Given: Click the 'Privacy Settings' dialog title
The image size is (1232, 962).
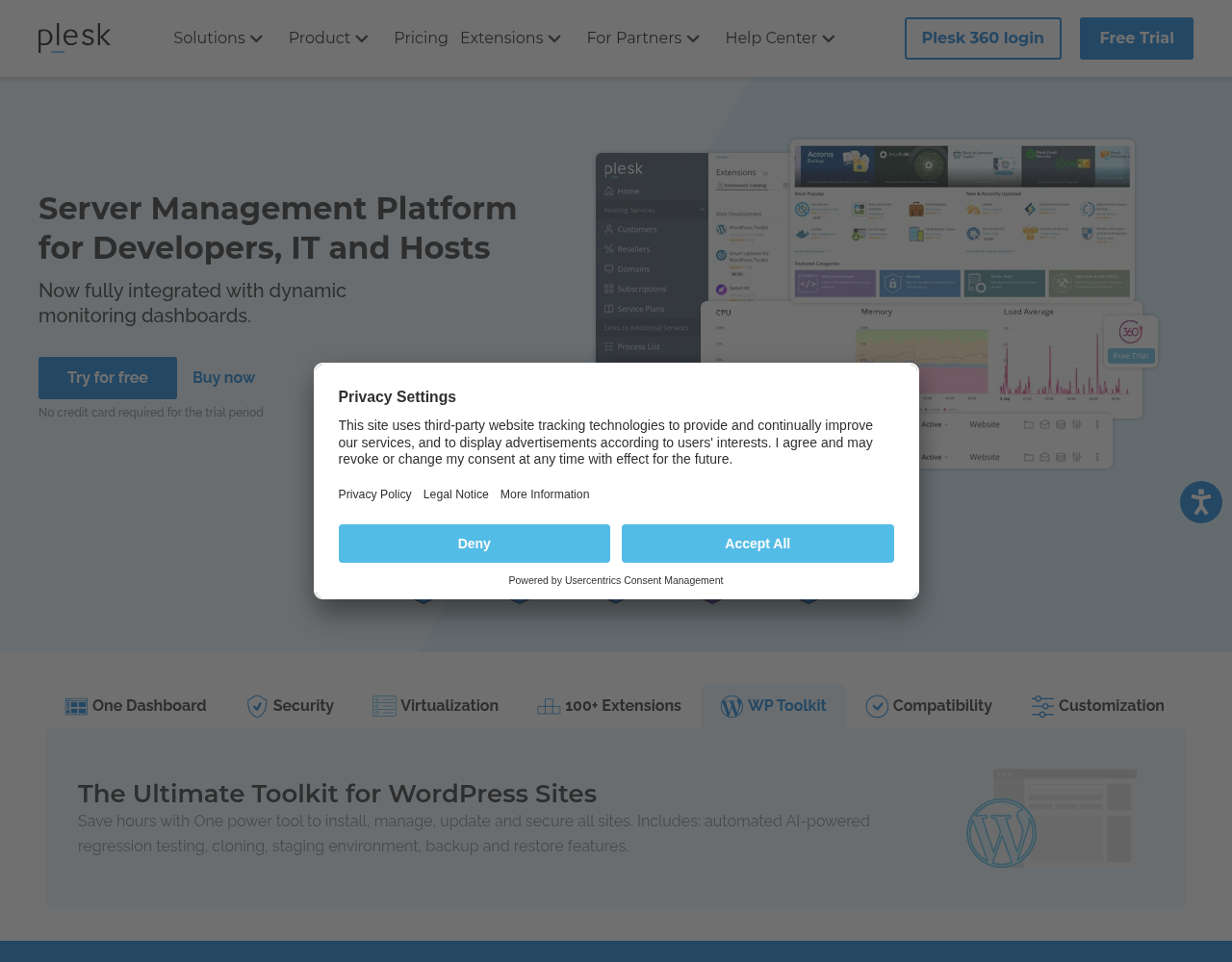Looking at the screenshot, I should point(398,397).
